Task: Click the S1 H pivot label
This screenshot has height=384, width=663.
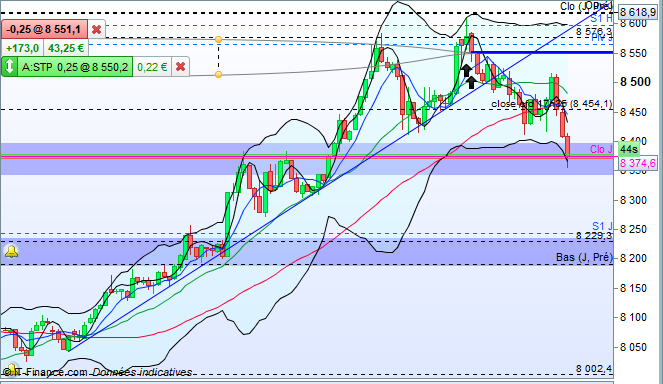Action: pos(601,19)
